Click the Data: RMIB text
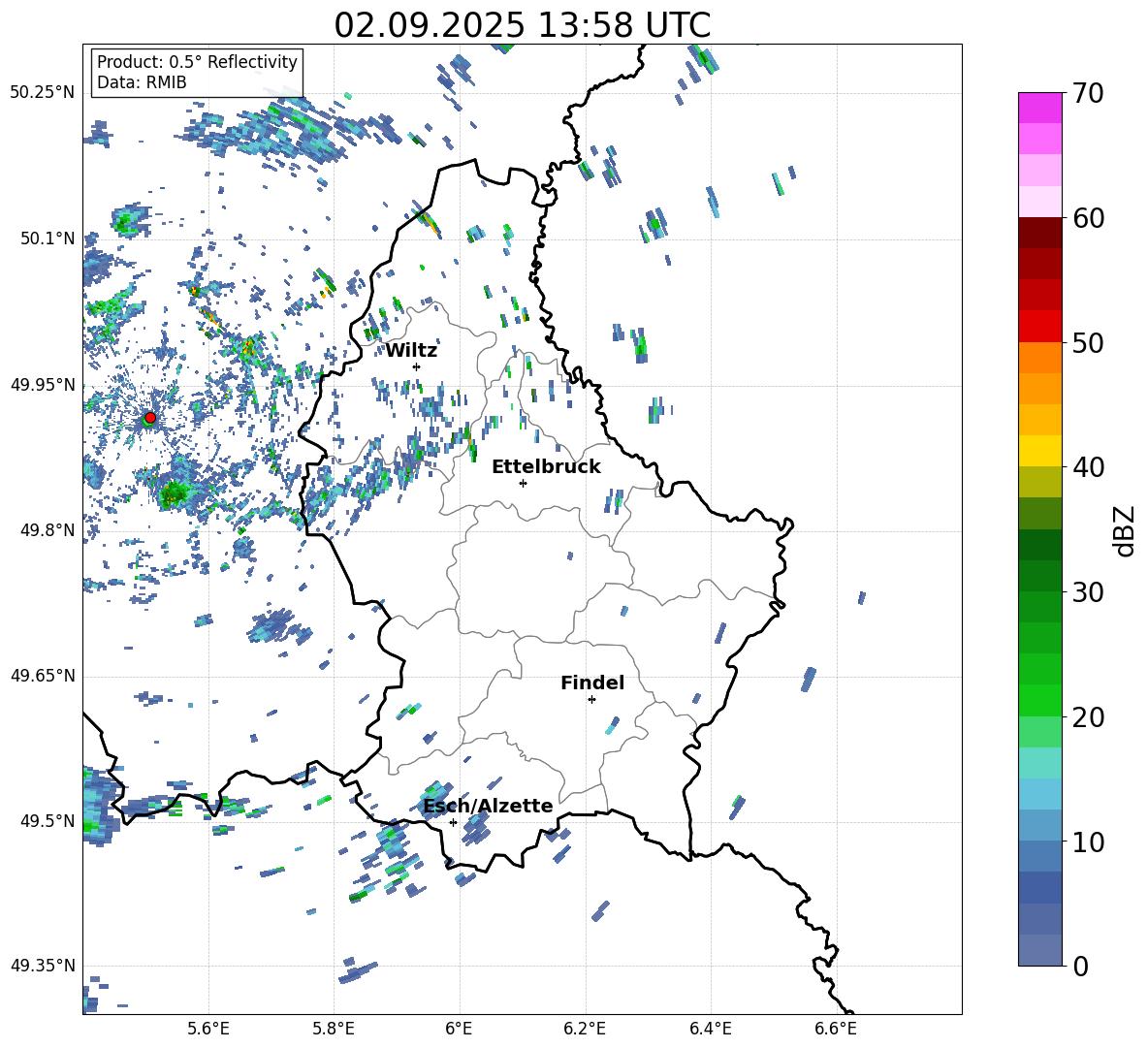The height and width of the screenshot is (1048, 1148). pos(142,82)
